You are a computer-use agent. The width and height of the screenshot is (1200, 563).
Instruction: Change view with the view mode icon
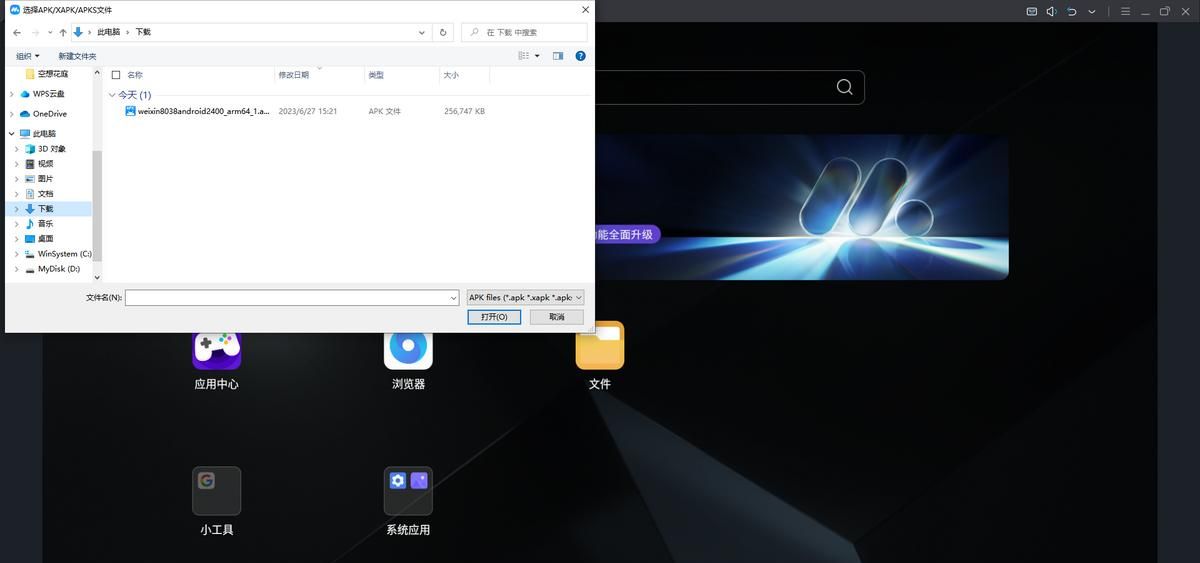524,56
